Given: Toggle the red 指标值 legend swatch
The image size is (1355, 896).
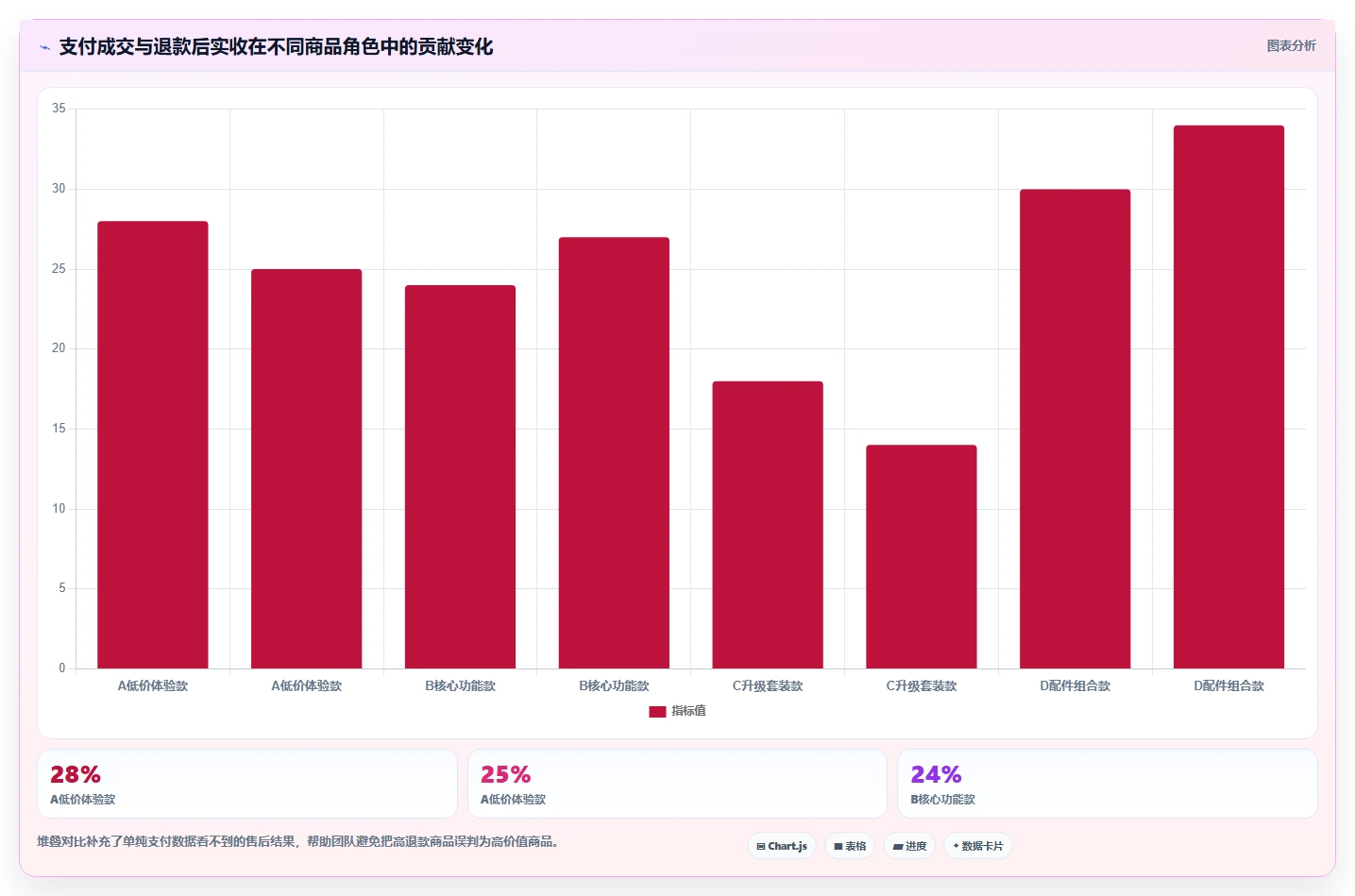Looking at the screenshot, I should [x=657, y=712].
